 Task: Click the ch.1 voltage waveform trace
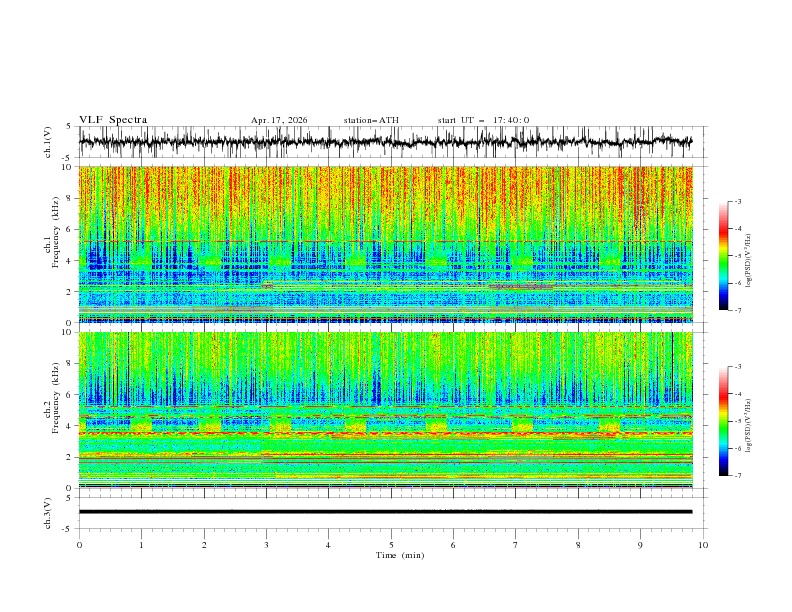tap(385, 142)
